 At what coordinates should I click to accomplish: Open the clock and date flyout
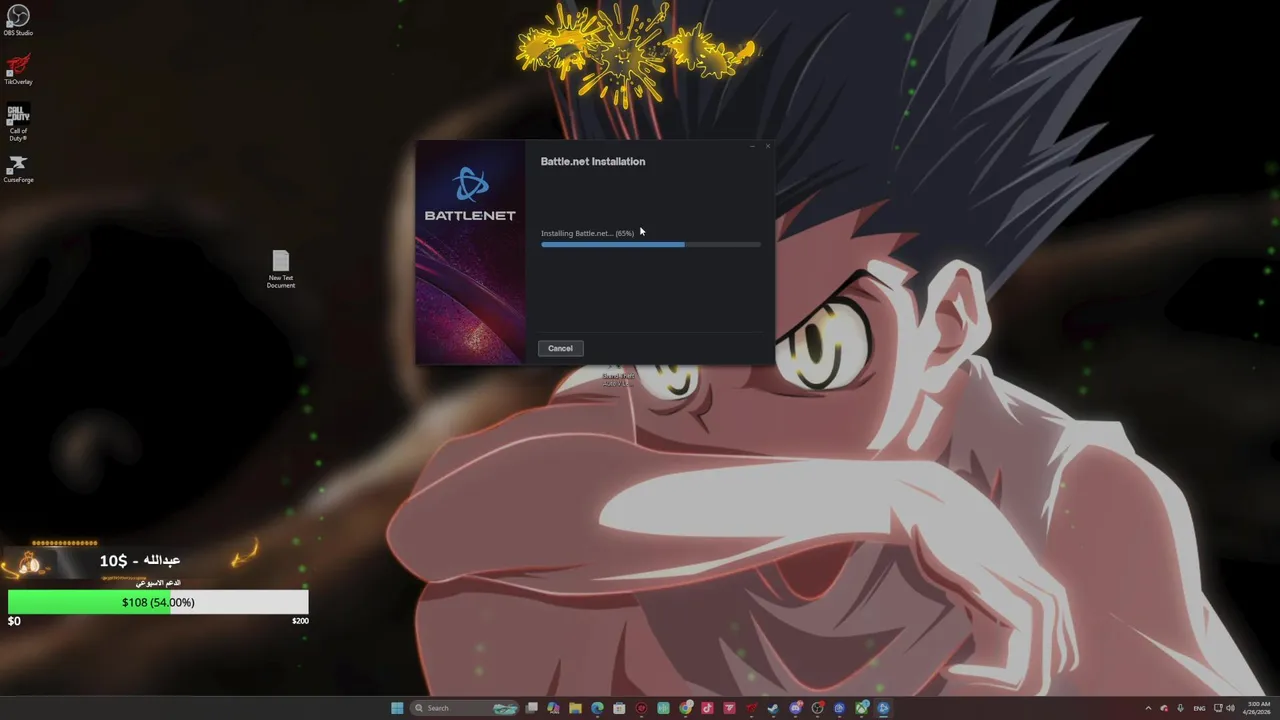click(x=1257, y=708)
